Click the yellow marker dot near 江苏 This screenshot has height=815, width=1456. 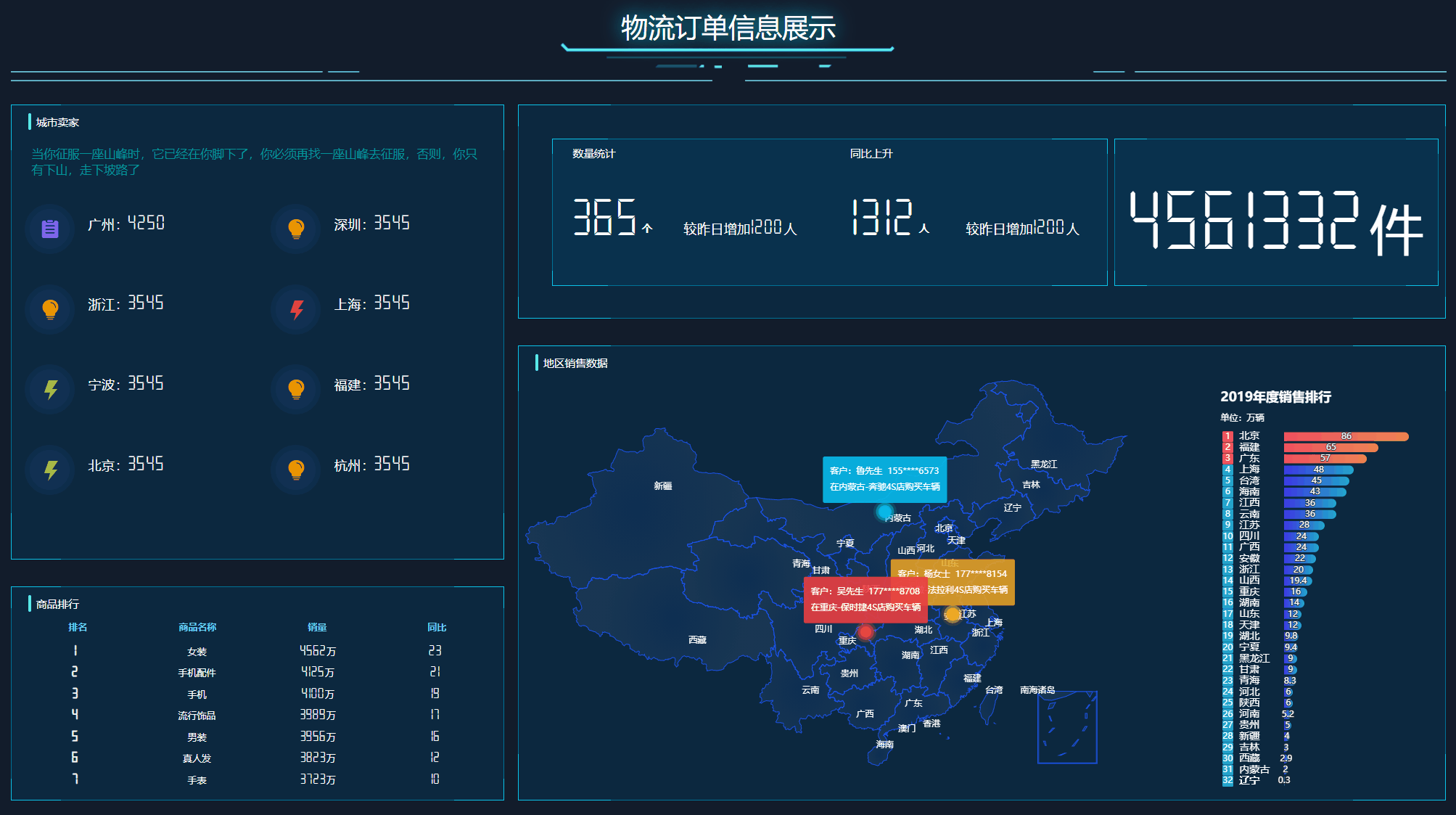coord(953,615)
